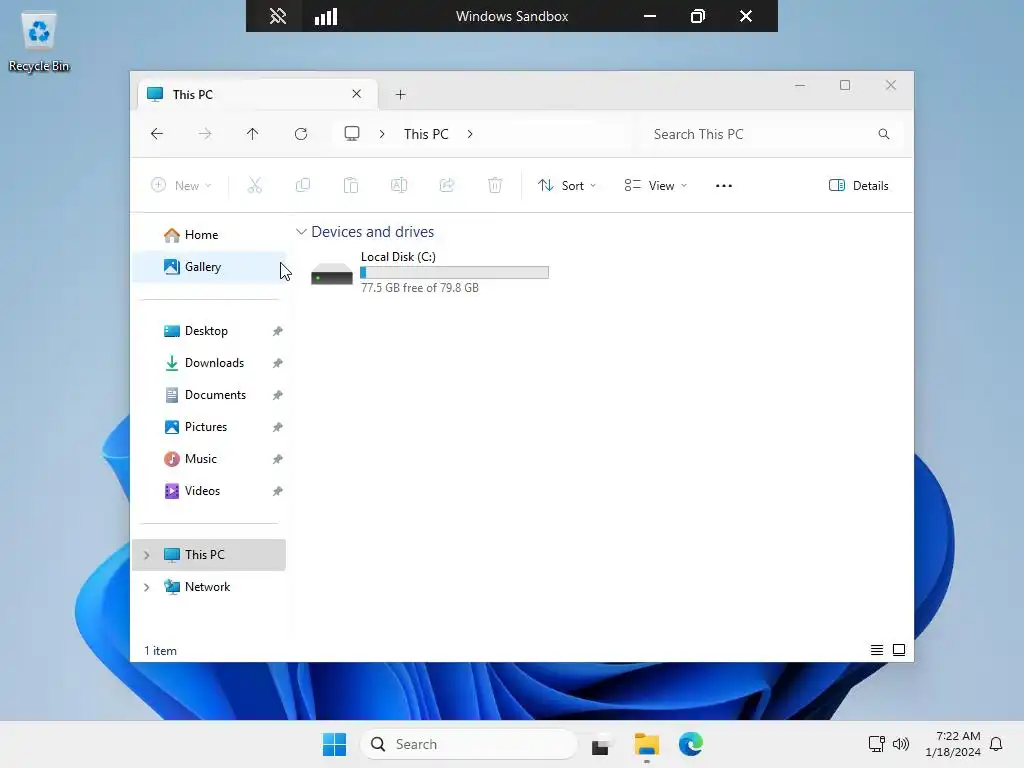Screen dimensions: 1024x768
Task: Open notifications bell icon
Action: [997, 744]
